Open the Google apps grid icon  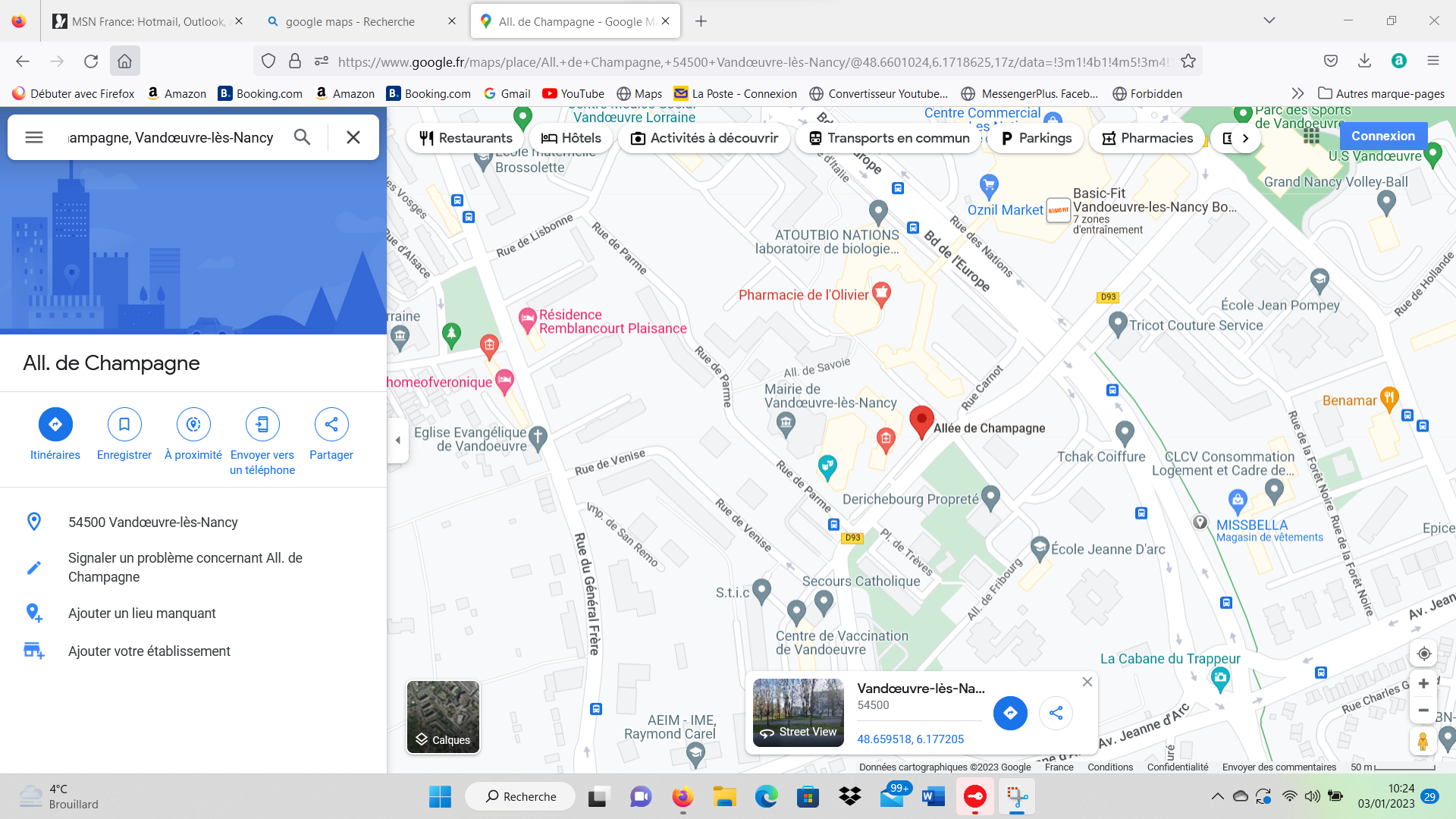click(1311, 136)
